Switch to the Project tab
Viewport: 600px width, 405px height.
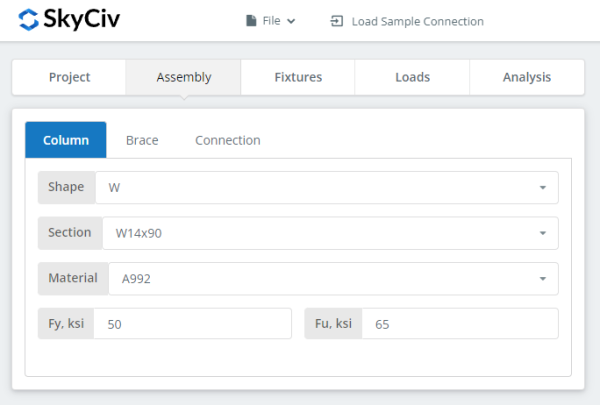point(69,77)
